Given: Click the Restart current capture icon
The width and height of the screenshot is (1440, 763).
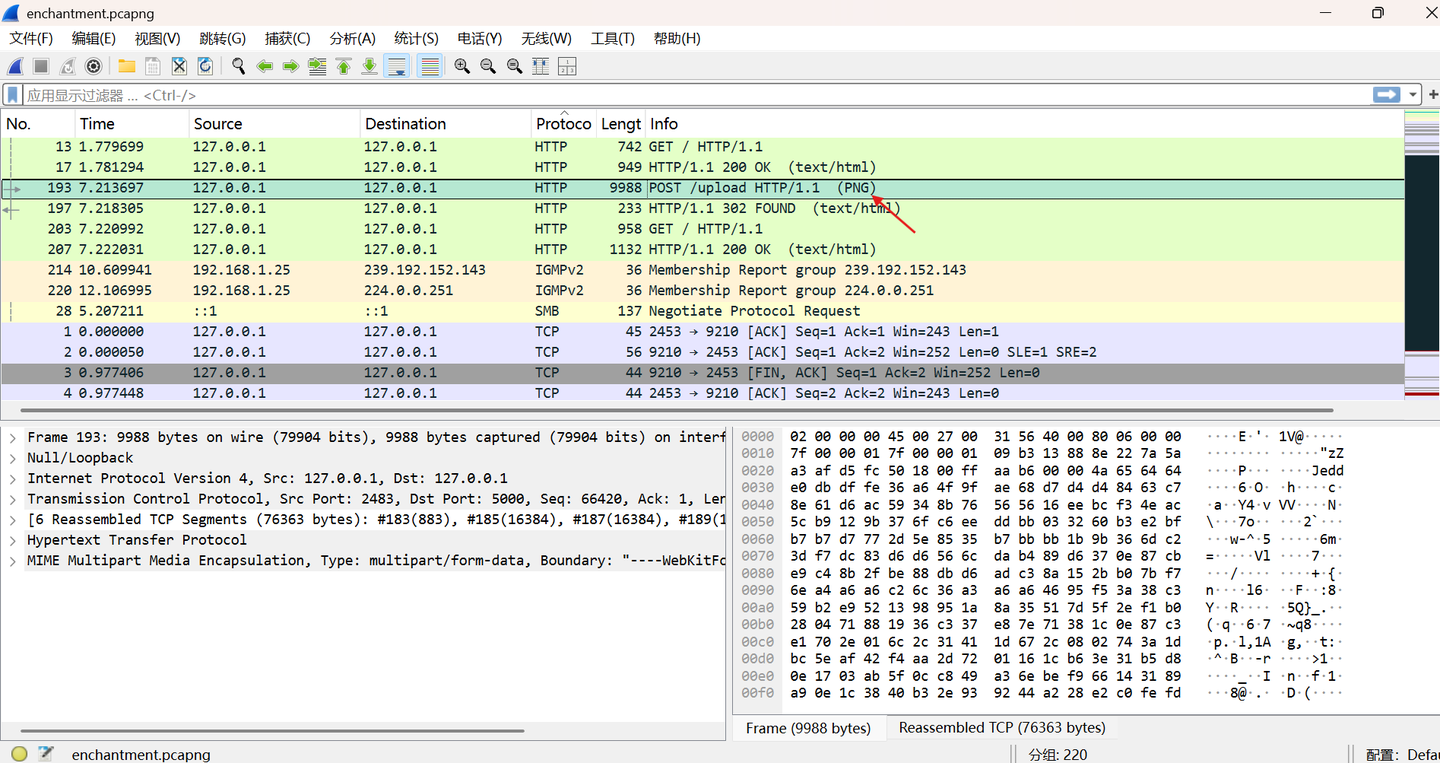Looking at the screenshot, I should [x=67, y=66].
